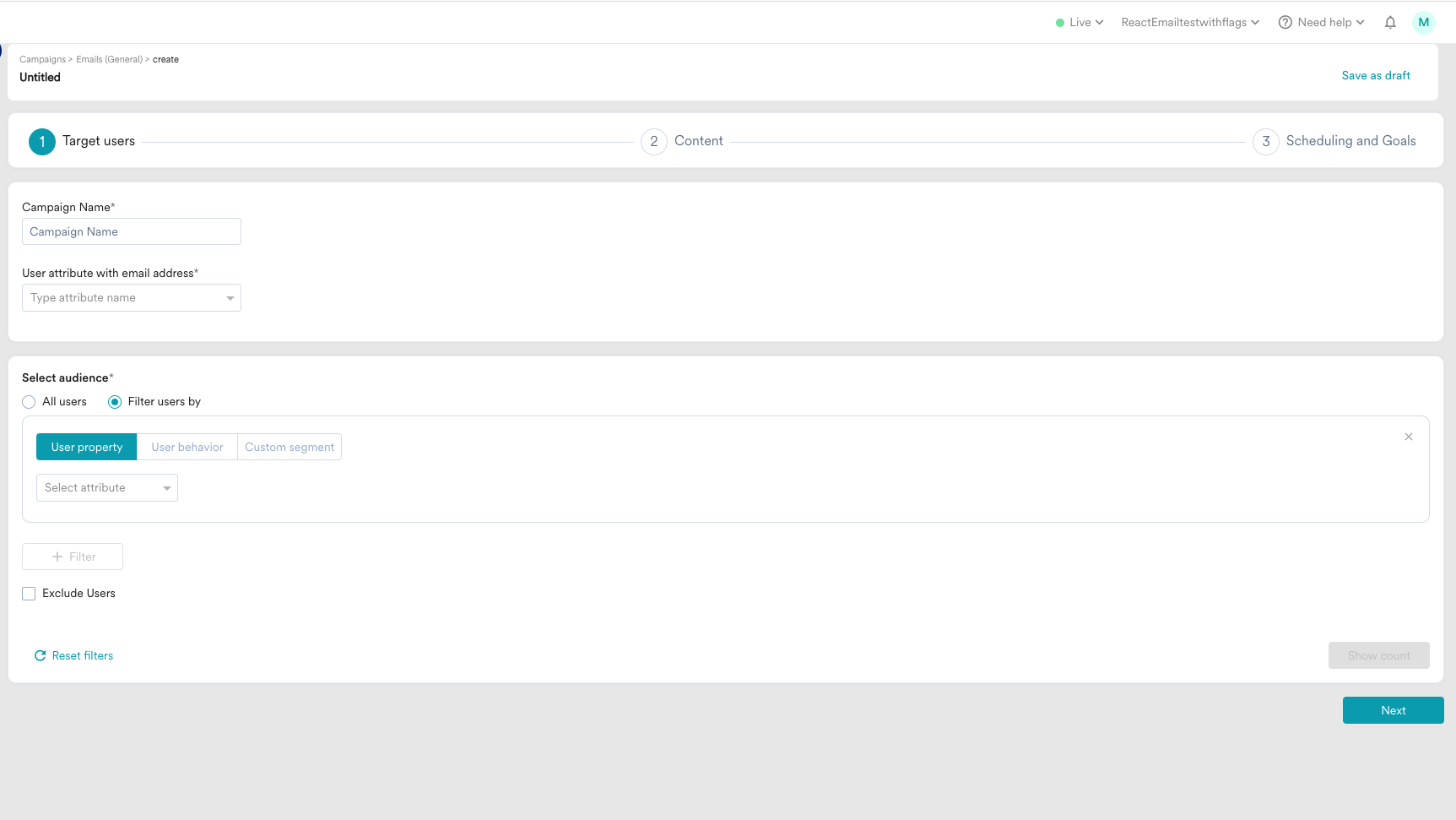This screenshot has width=1456, height=820.
Task: Click the Reset filters refresh icon
Action: coord(40,655)
